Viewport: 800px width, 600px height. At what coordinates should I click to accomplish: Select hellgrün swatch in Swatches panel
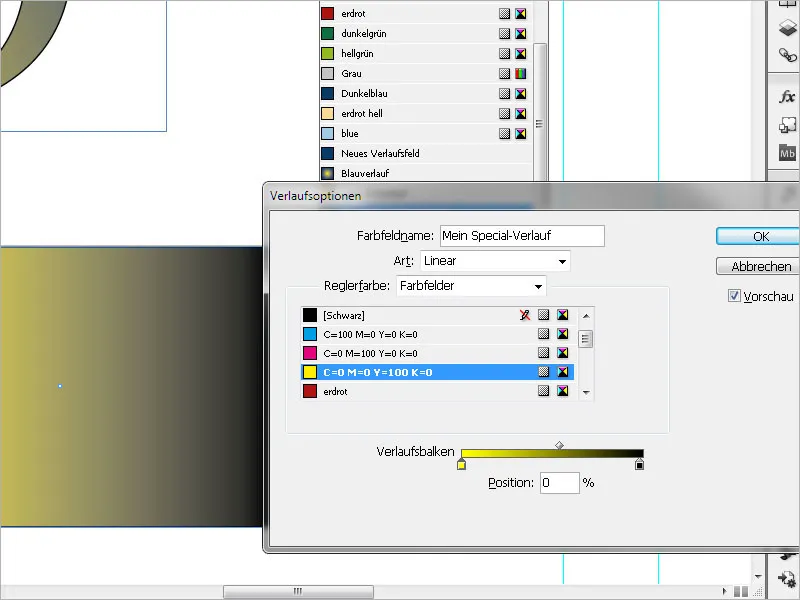(426, 54)
